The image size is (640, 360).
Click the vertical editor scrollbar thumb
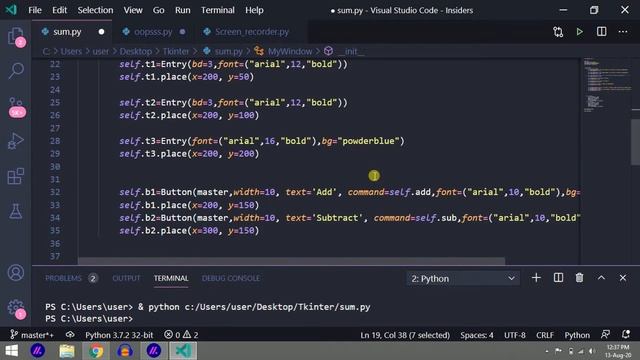point(636,141)
